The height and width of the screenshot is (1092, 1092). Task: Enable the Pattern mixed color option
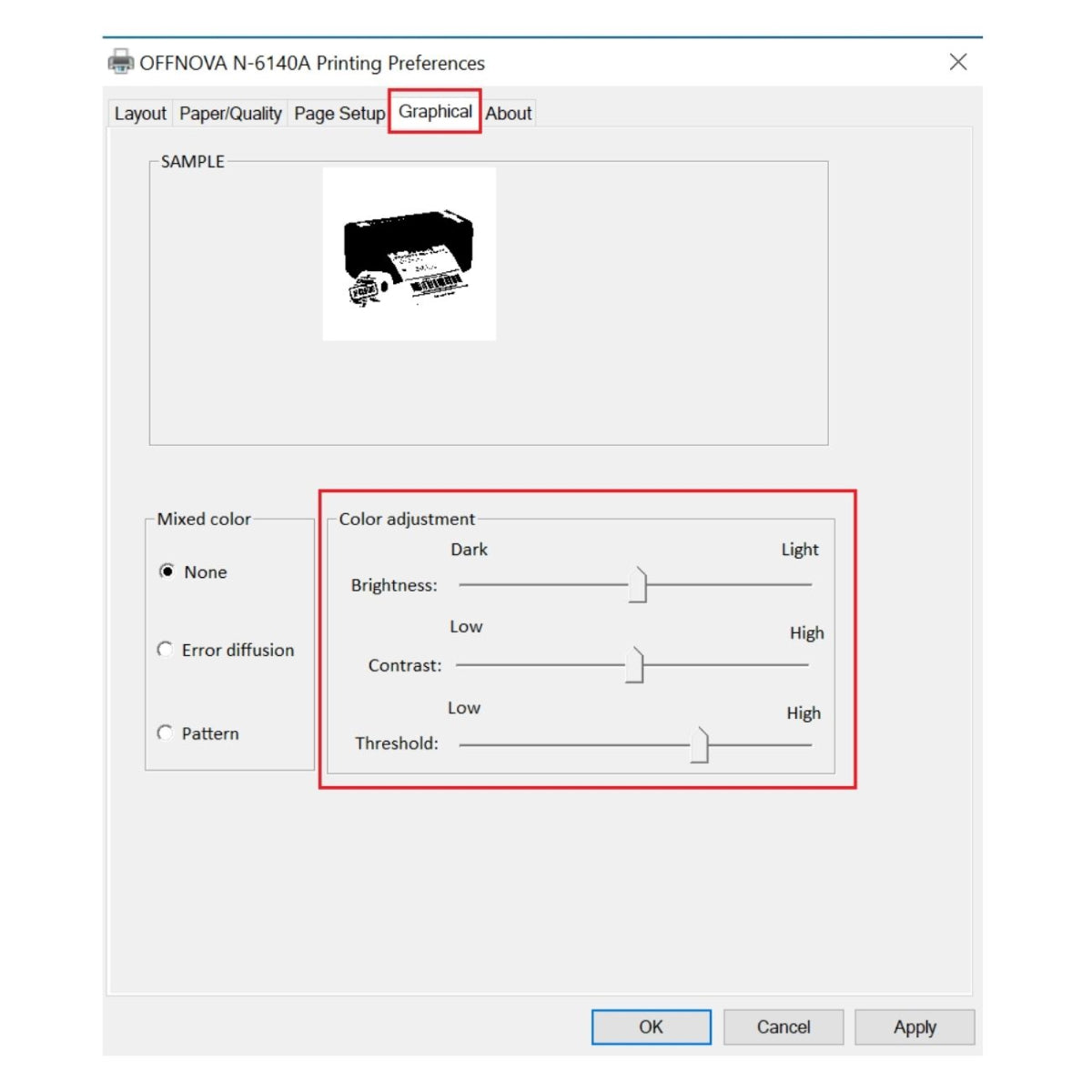click(x=166, y=733)
